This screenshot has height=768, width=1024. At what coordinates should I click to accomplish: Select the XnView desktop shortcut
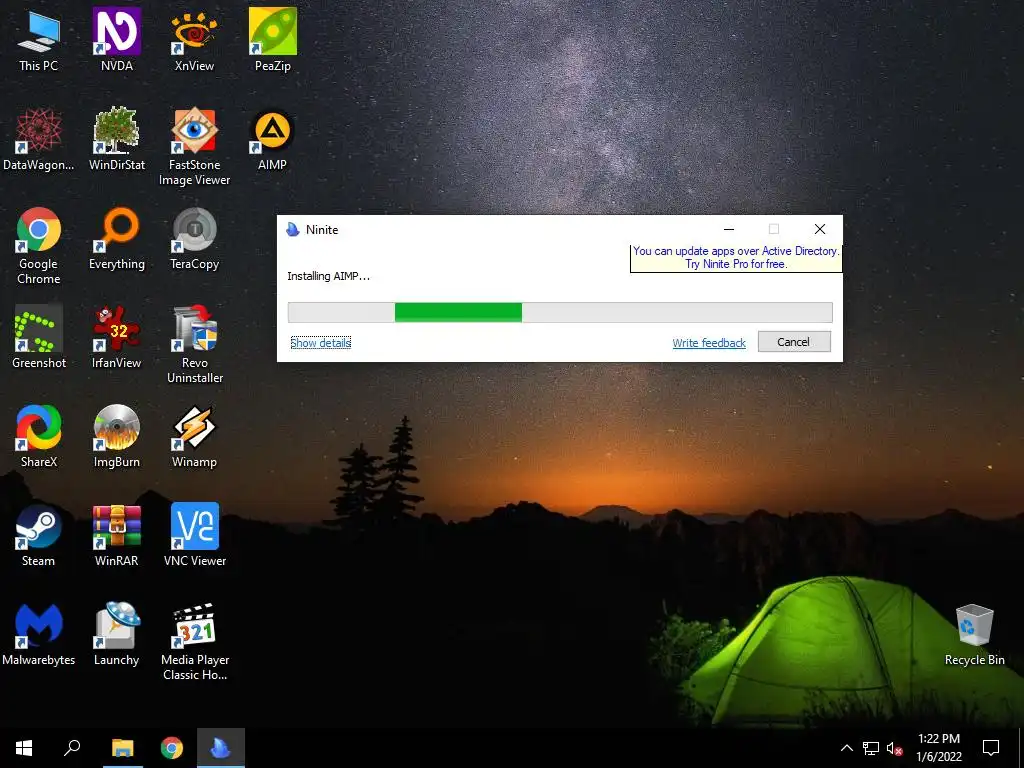point(194,41)
